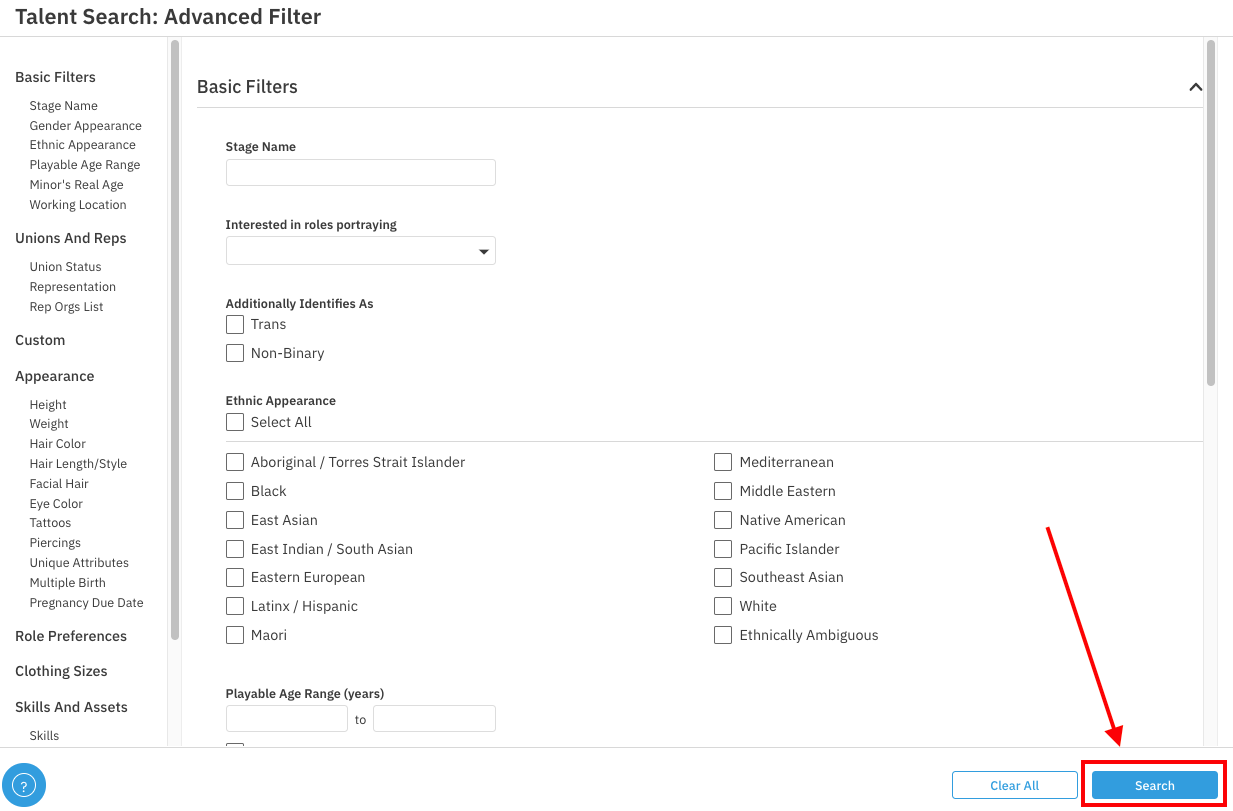1233x811 pixels.
Task: Tick Select All under Ethnic Appearance
Action: 235,422
